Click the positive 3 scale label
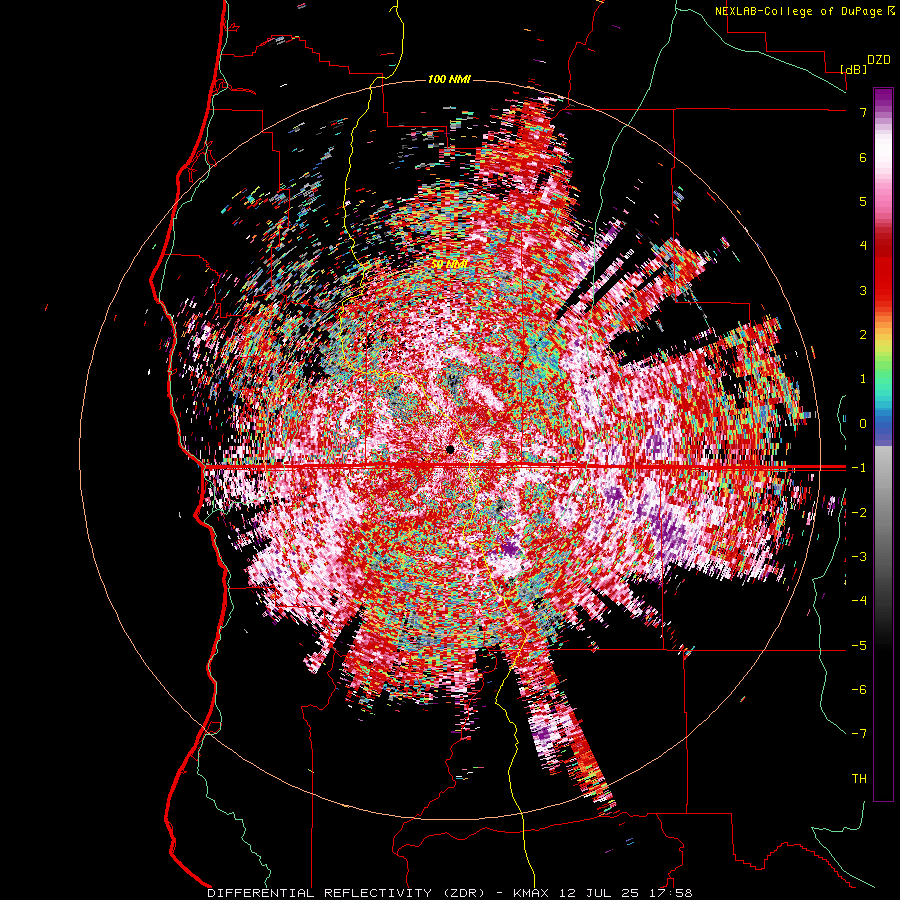This screenshot has height=900, width=900. pos(863,290)
